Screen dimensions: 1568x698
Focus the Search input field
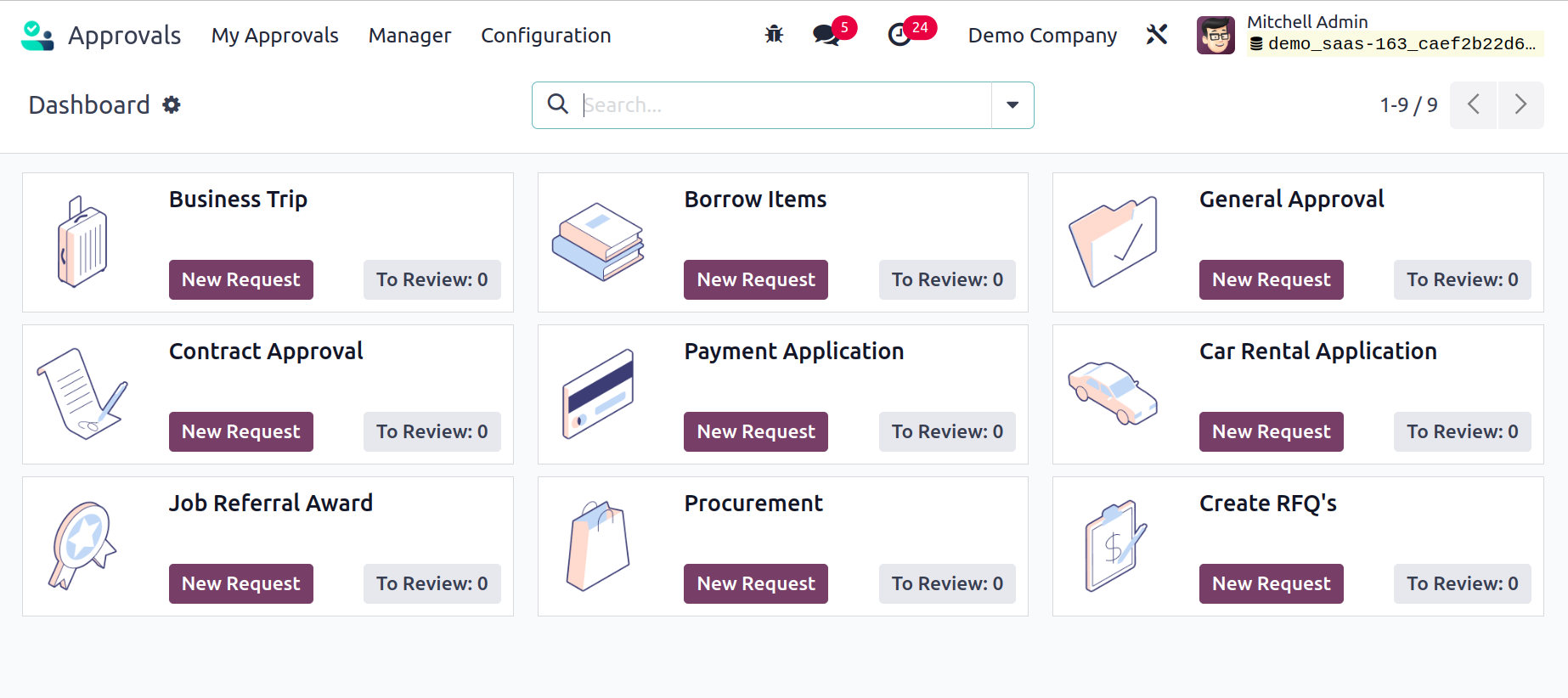(x=781, y=105)
